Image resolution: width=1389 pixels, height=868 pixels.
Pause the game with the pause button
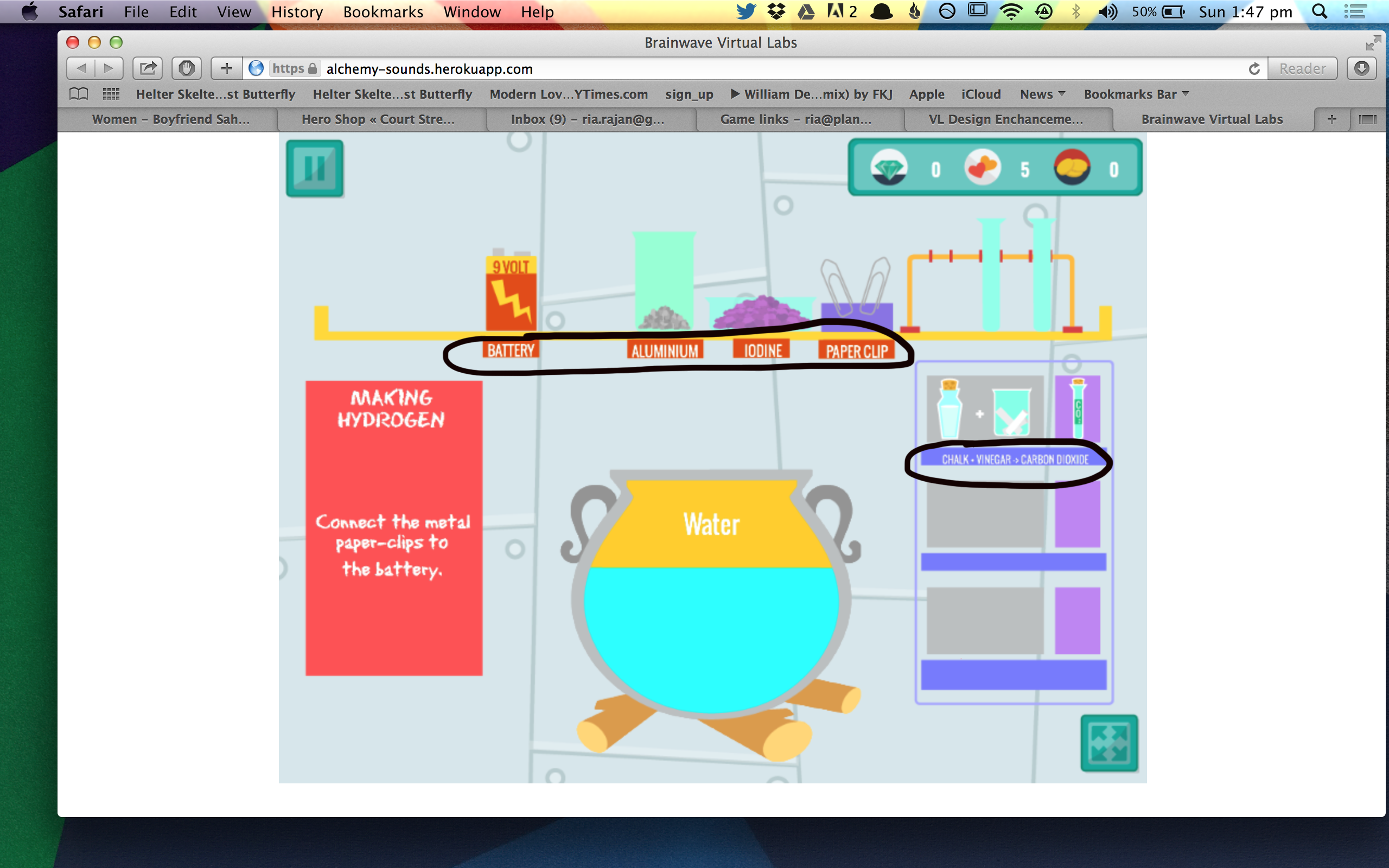pos(315,169)
